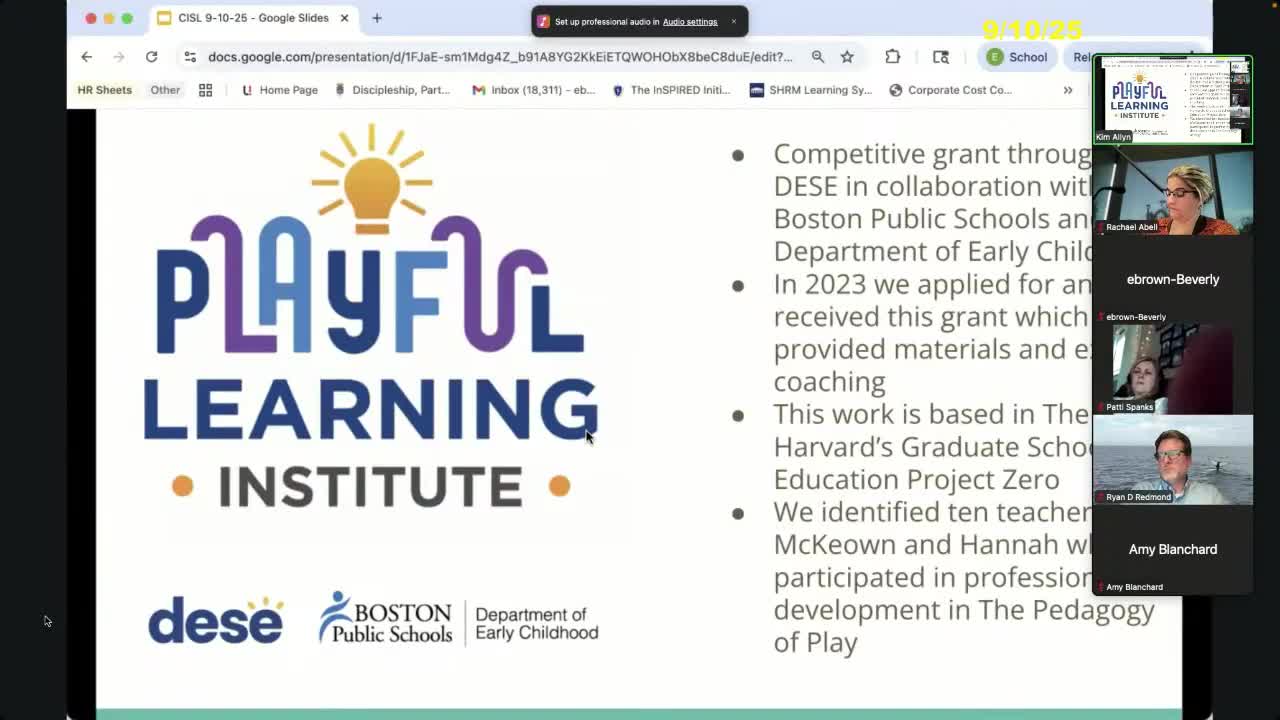Click the Audio settings link in the banner
Screen dimensions: 1280x720
pos(691,21)
